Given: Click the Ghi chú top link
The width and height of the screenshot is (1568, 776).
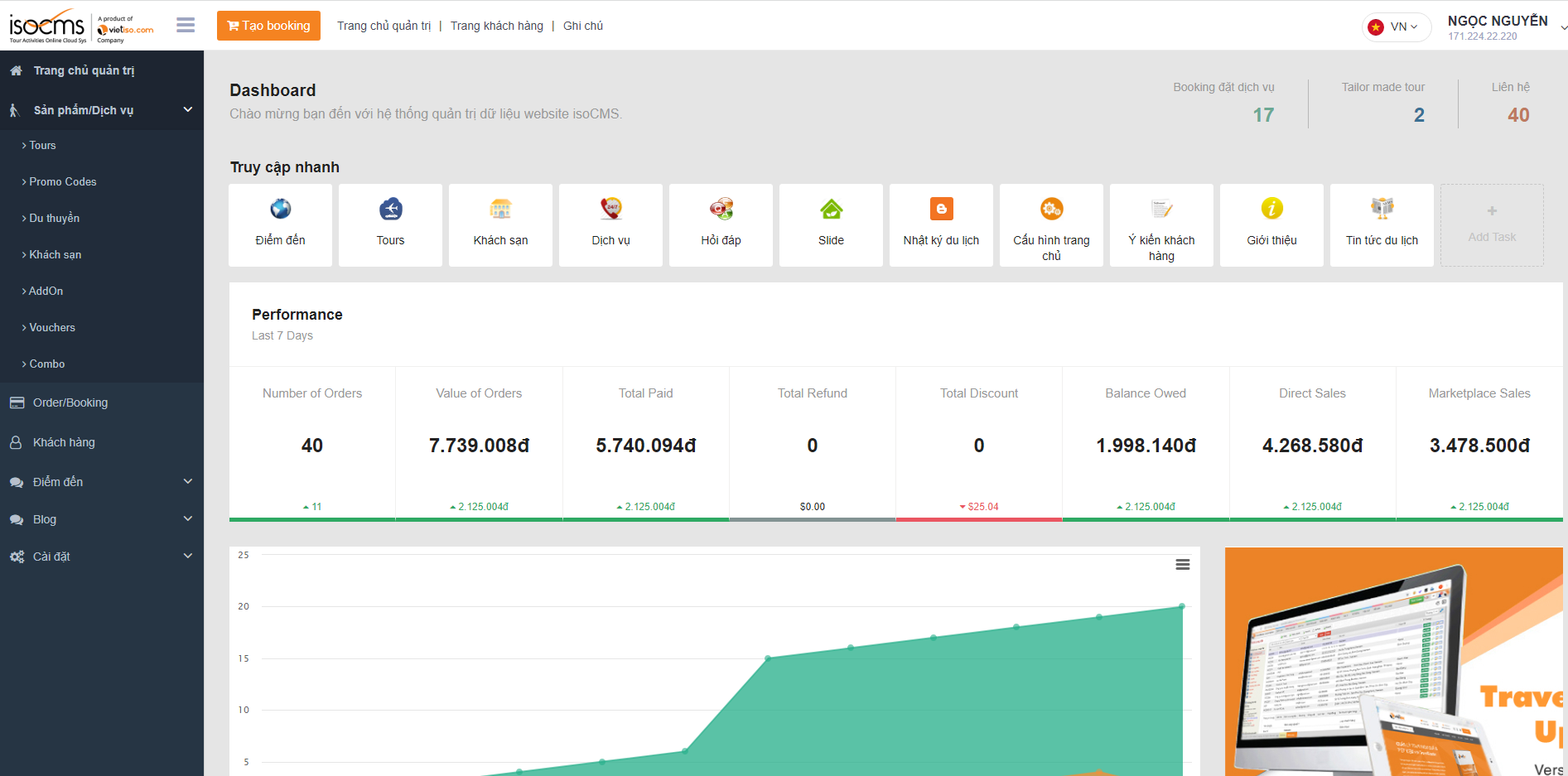Looking at the screenshot, I should [x=583, y=26].
